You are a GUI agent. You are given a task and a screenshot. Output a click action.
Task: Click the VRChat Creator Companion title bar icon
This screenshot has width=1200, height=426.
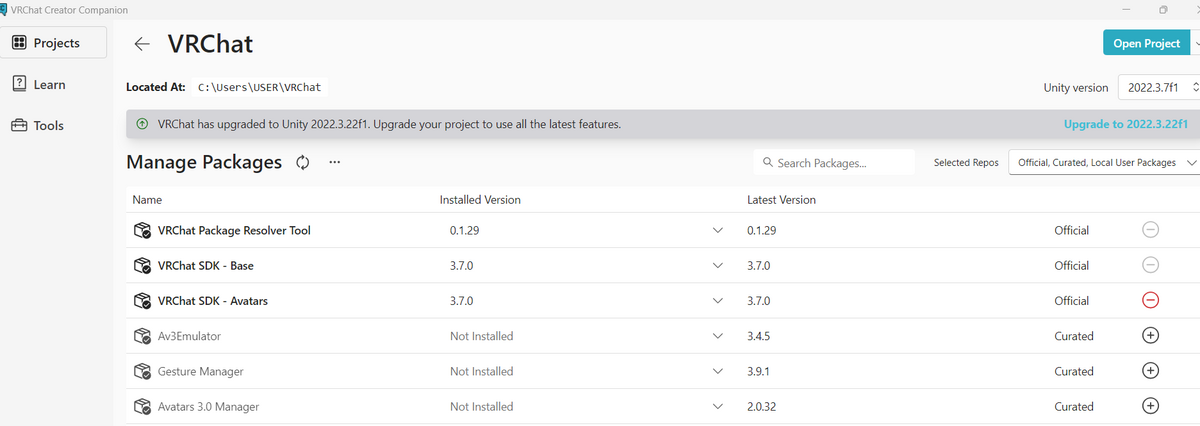(4, 9)
